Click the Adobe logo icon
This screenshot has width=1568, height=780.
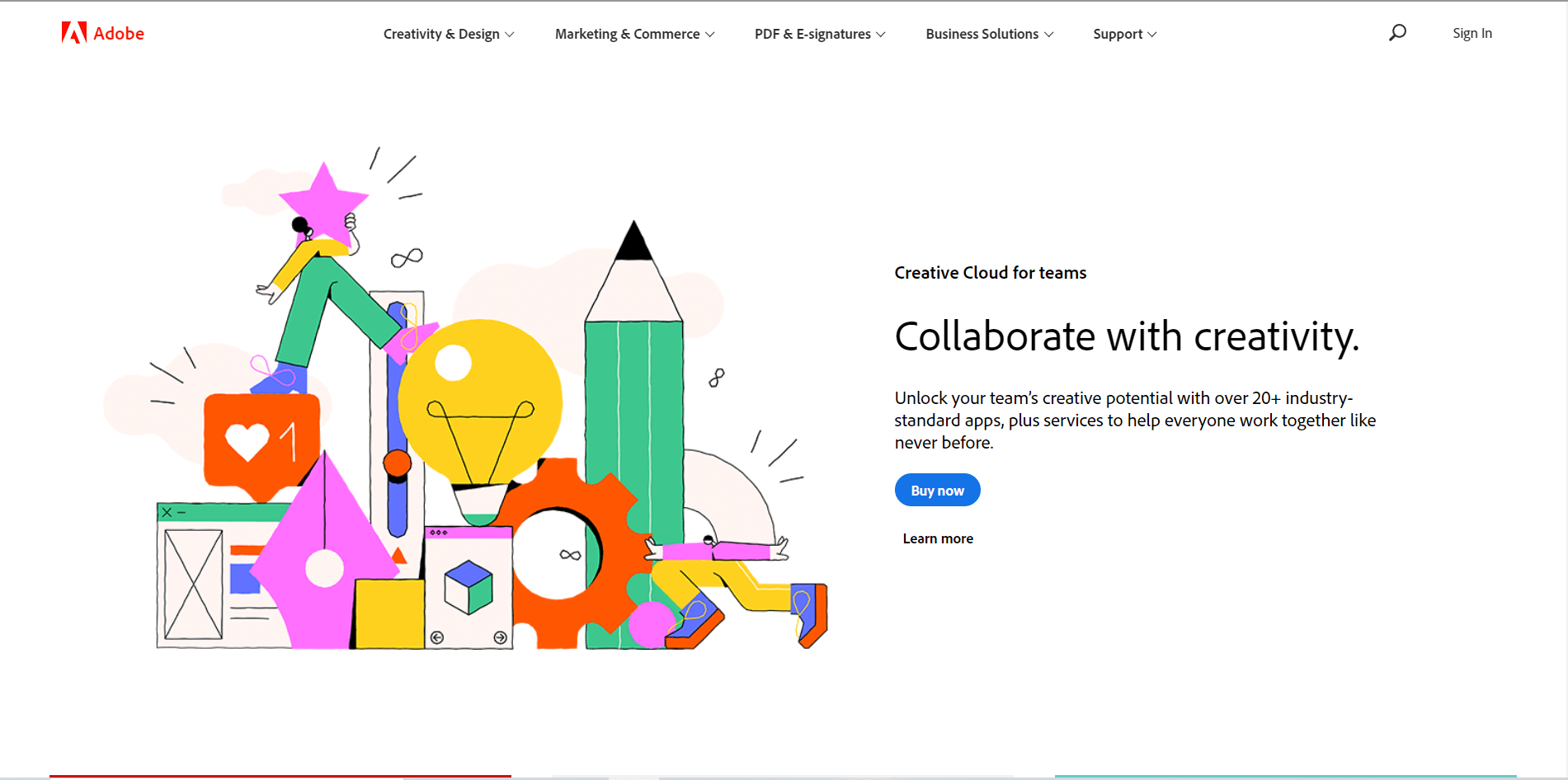coord(74,33)
